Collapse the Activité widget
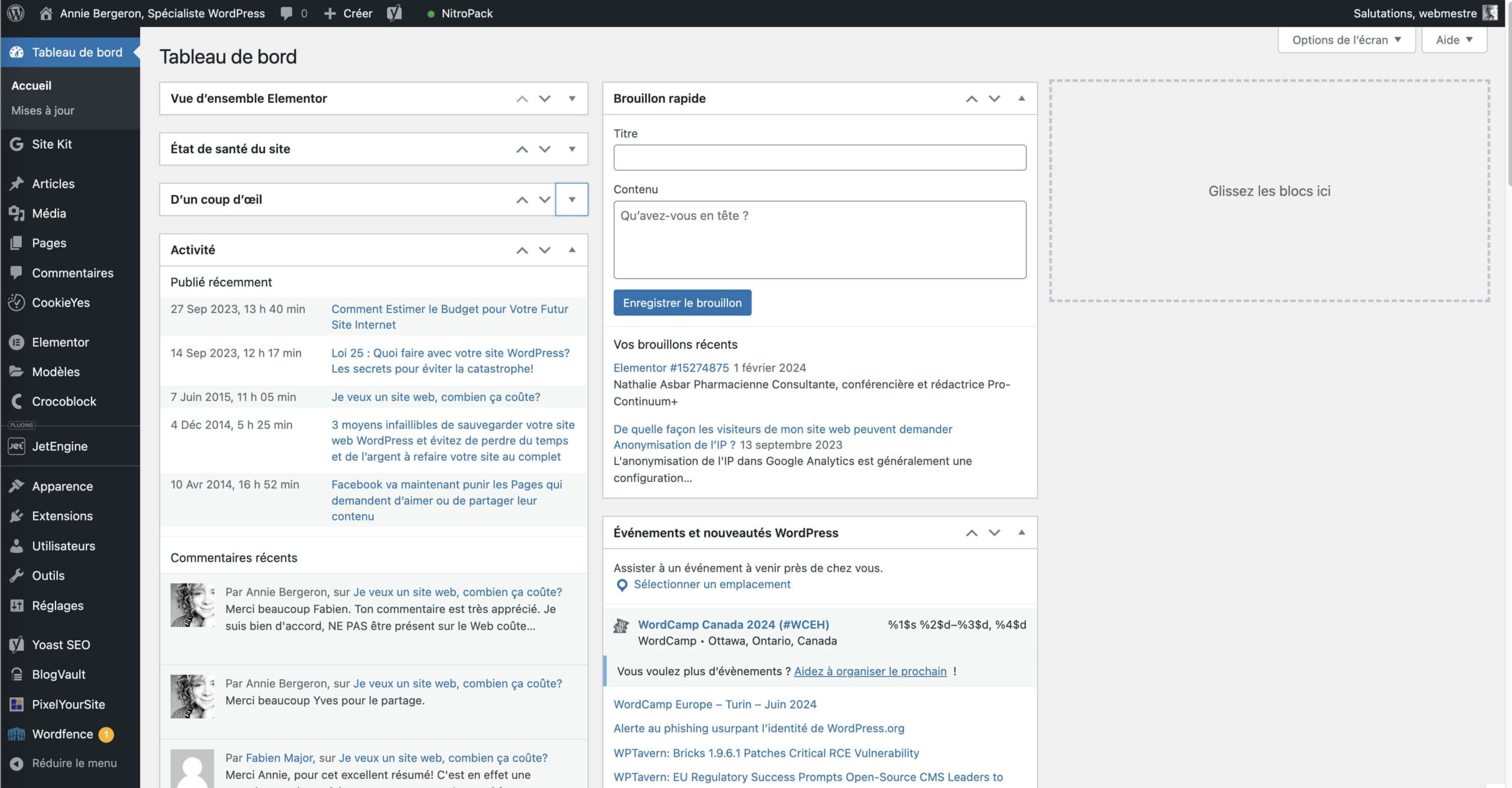This screenshot has height=788, width=1512. click(571, 249)
